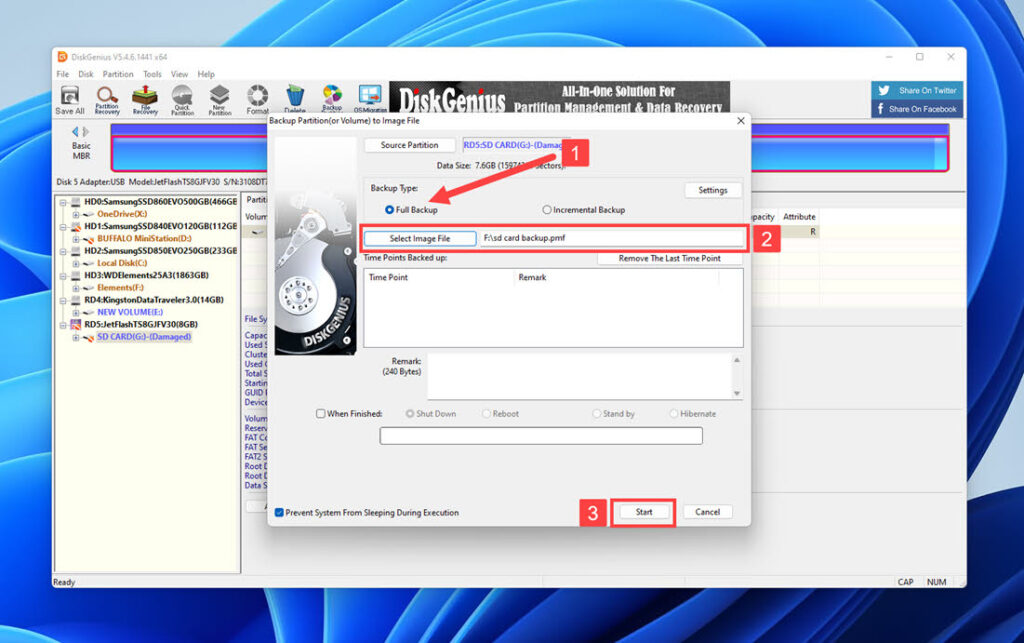Open the Backup tool

(x=332, y=97)
